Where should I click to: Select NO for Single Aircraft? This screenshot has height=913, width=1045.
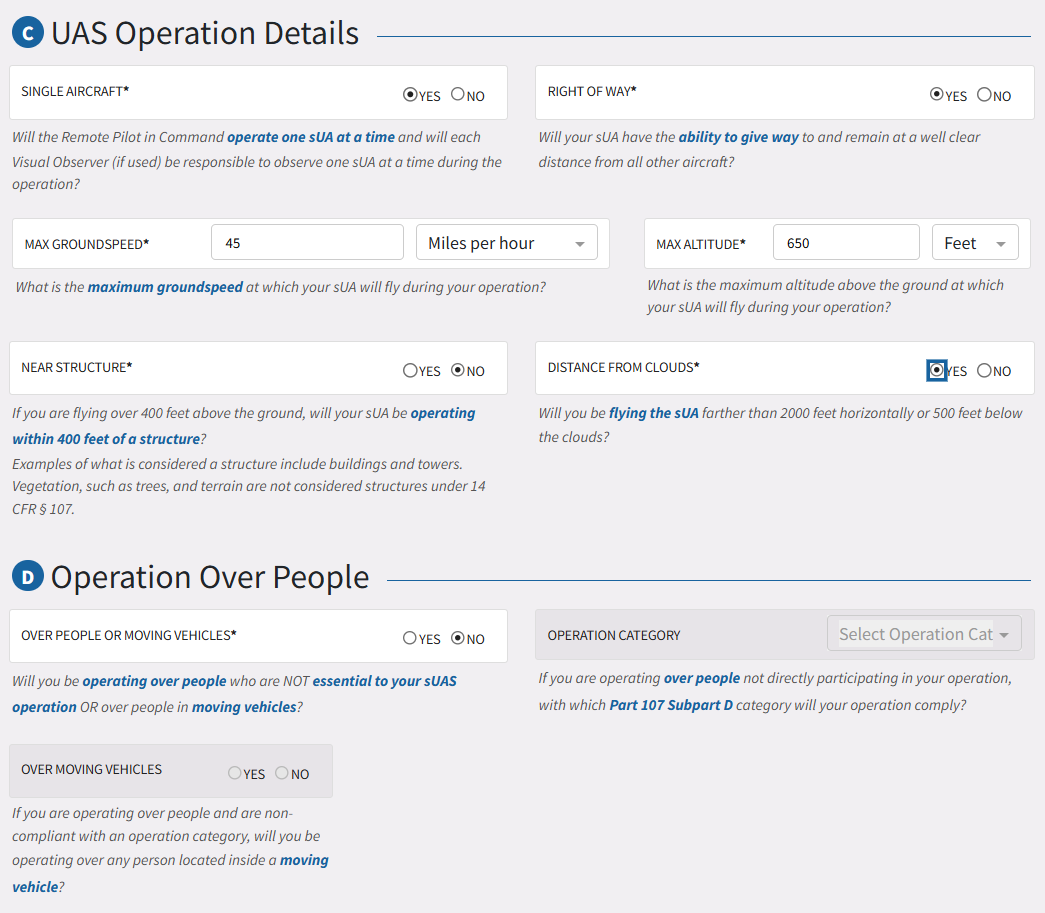(x=458, y=95)
